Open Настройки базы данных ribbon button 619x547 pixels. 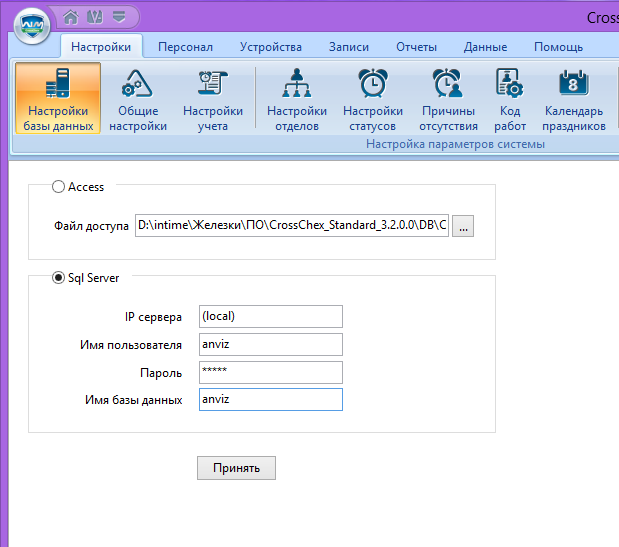click(58, 98)
